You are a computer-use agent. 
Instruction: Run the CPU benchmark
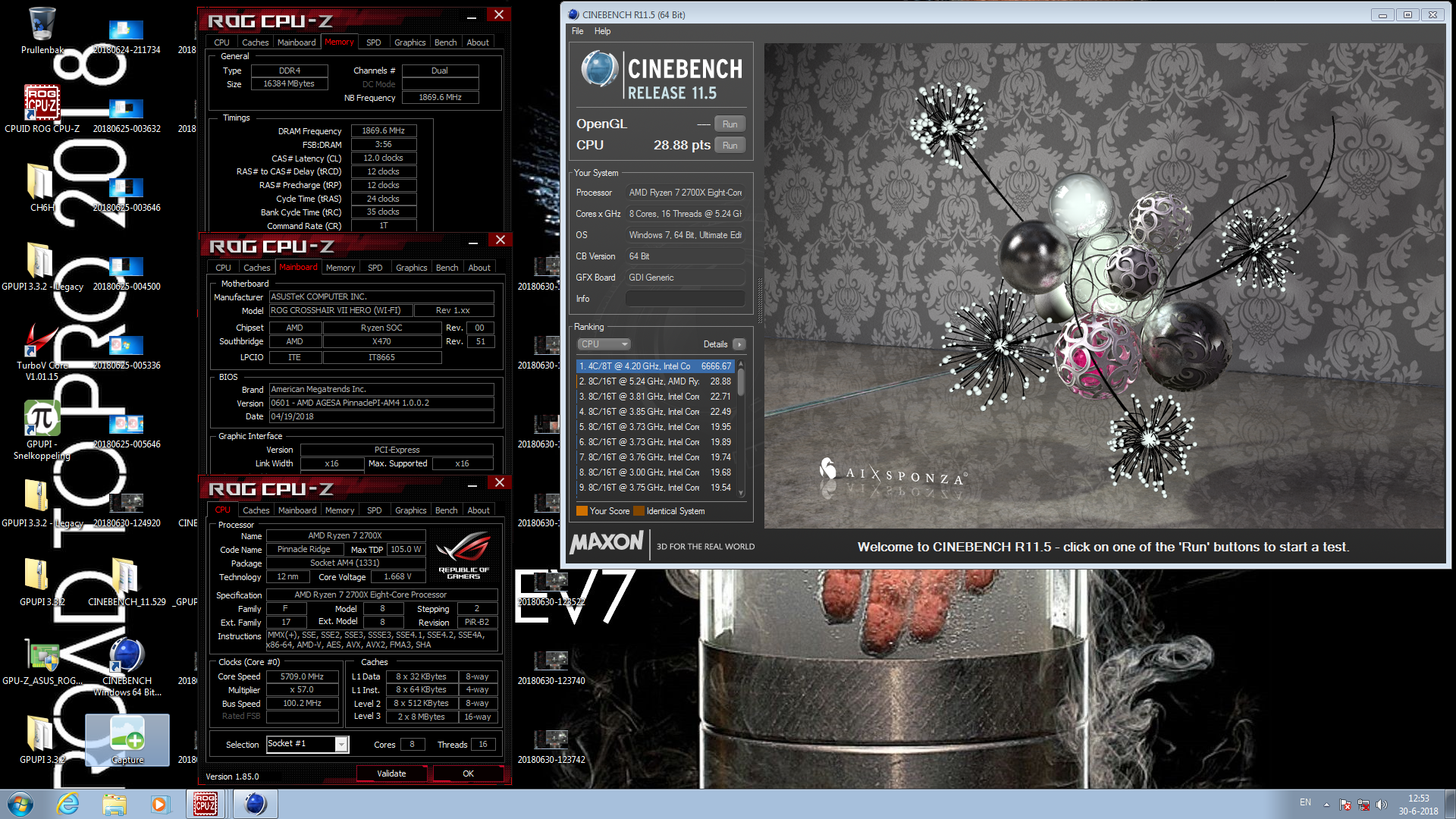(x=730, y=146)
